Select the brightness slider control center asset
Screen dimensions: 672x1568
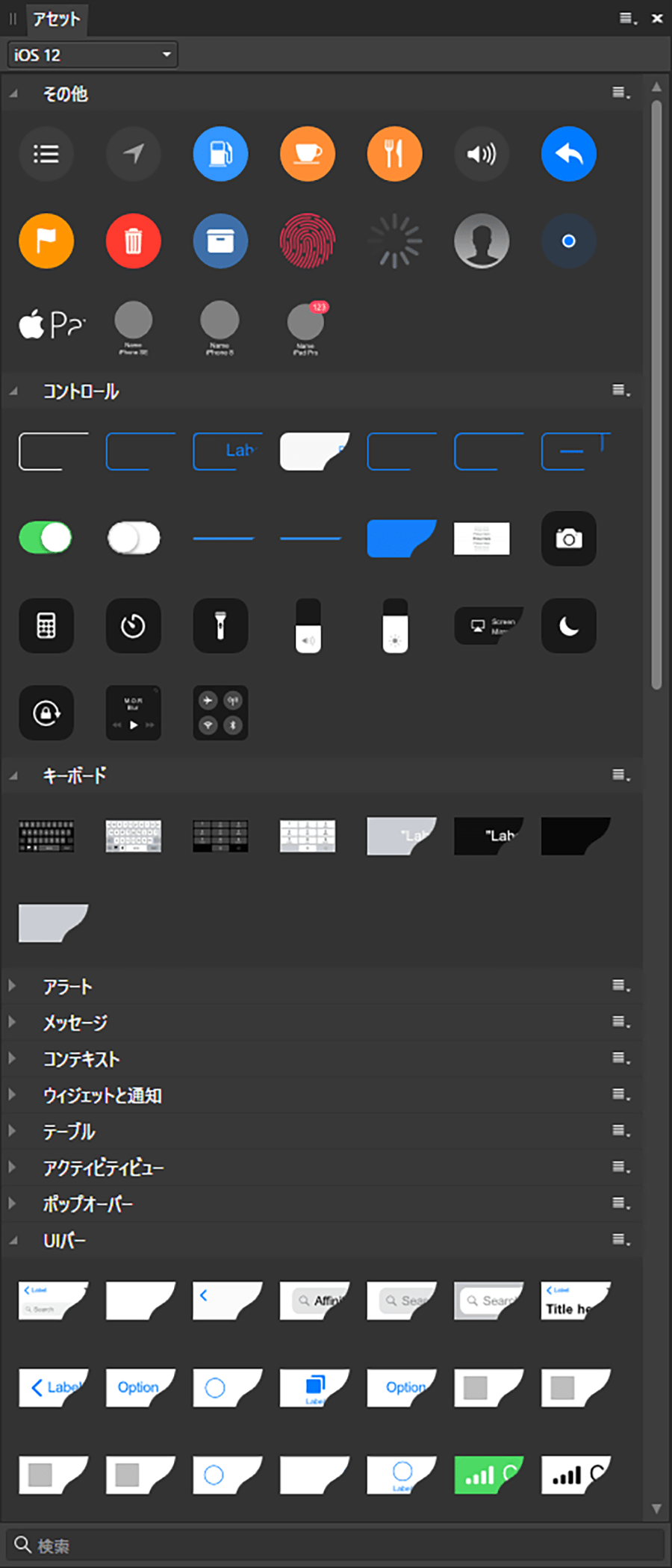pyautogui.click(x=395, y=626)
